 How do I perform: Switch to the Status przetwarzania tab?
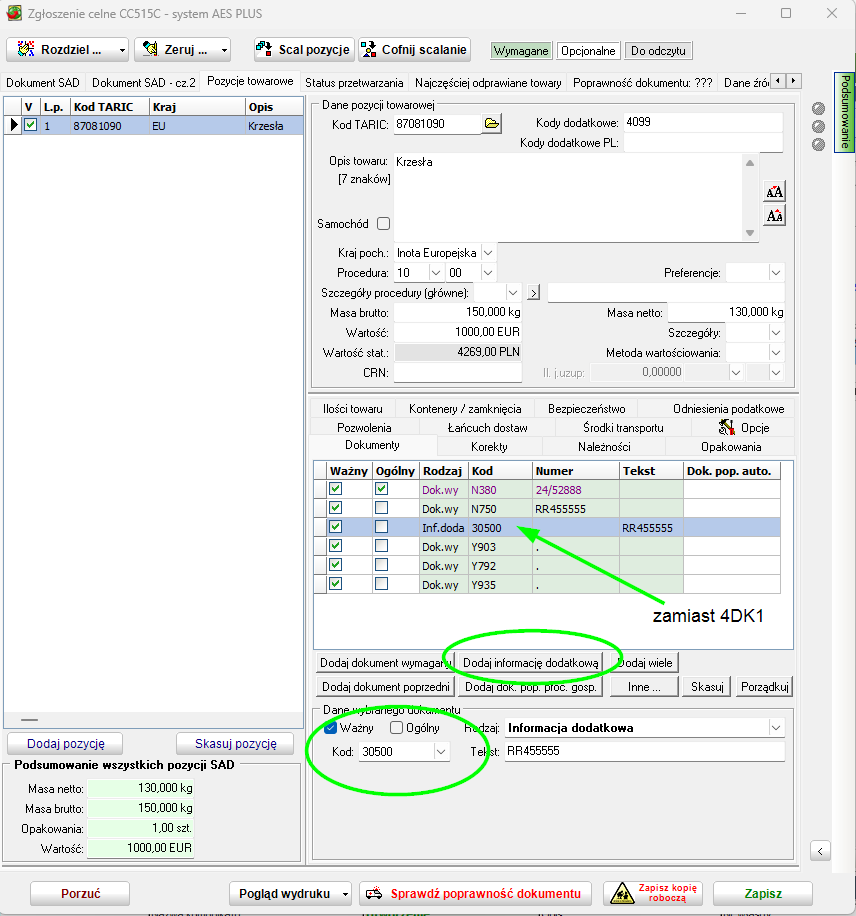[354, 83]
